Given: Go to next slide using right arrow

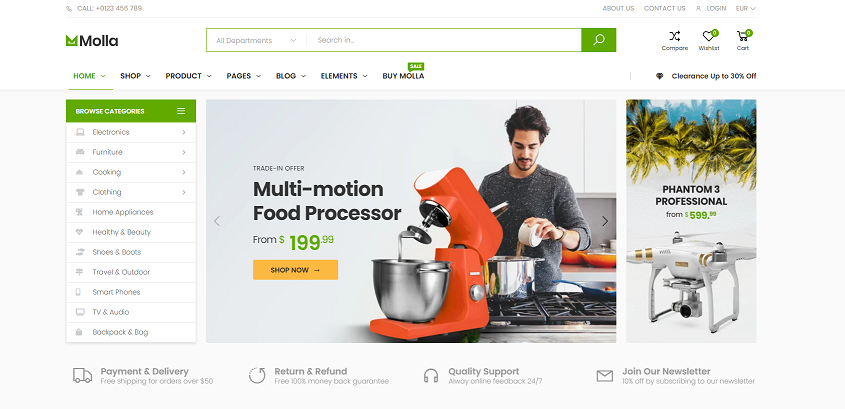Looking at the screenshot, I should coord(605,221).
